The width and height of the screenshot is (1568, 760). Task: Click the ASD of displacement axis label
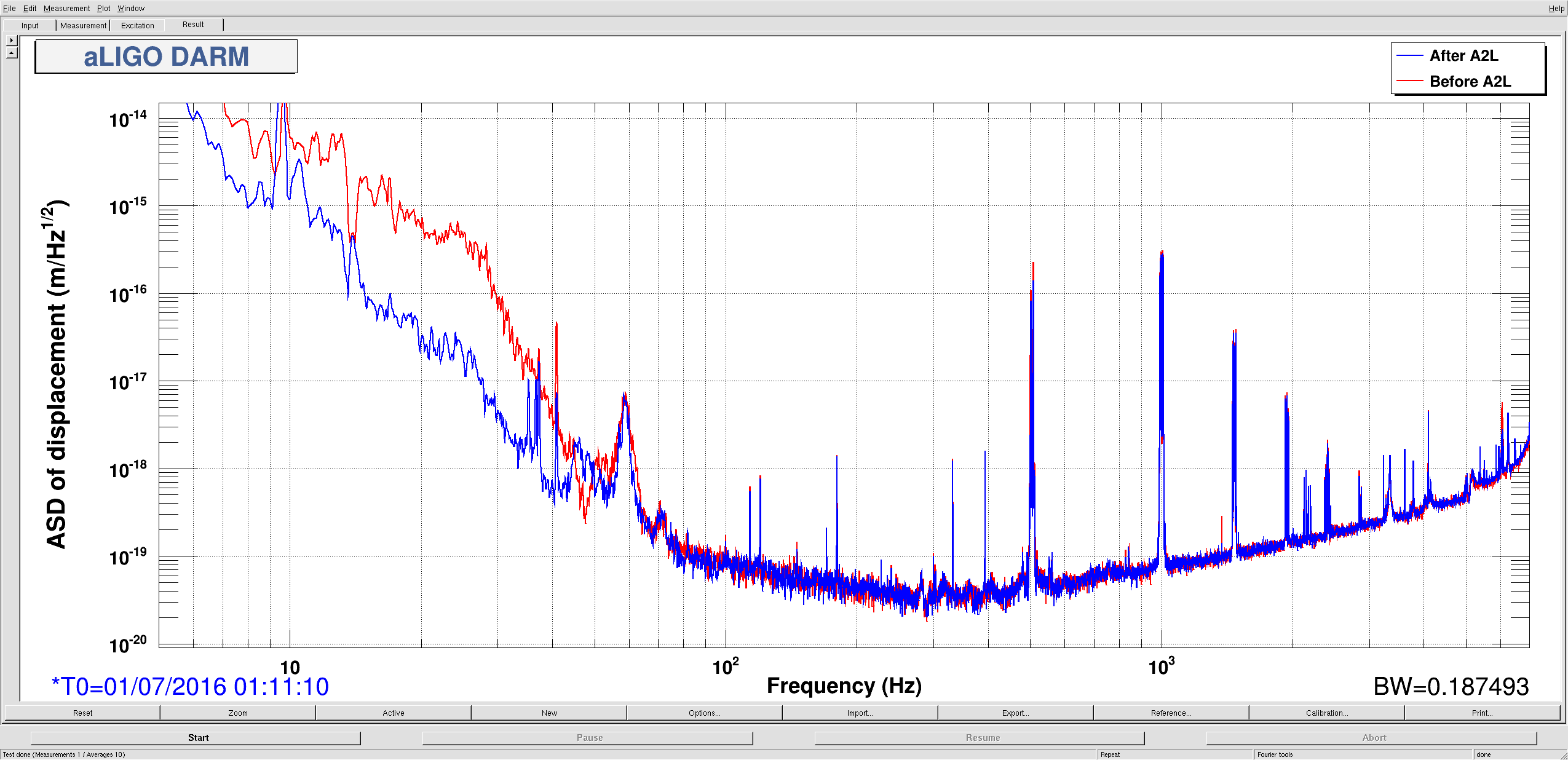pos(57,374)
